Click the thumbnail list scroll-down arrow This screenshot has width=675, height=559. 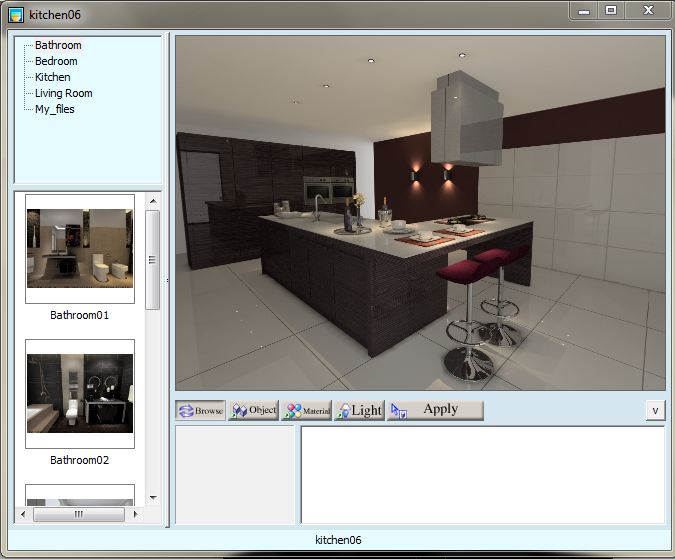coord(153,497)
